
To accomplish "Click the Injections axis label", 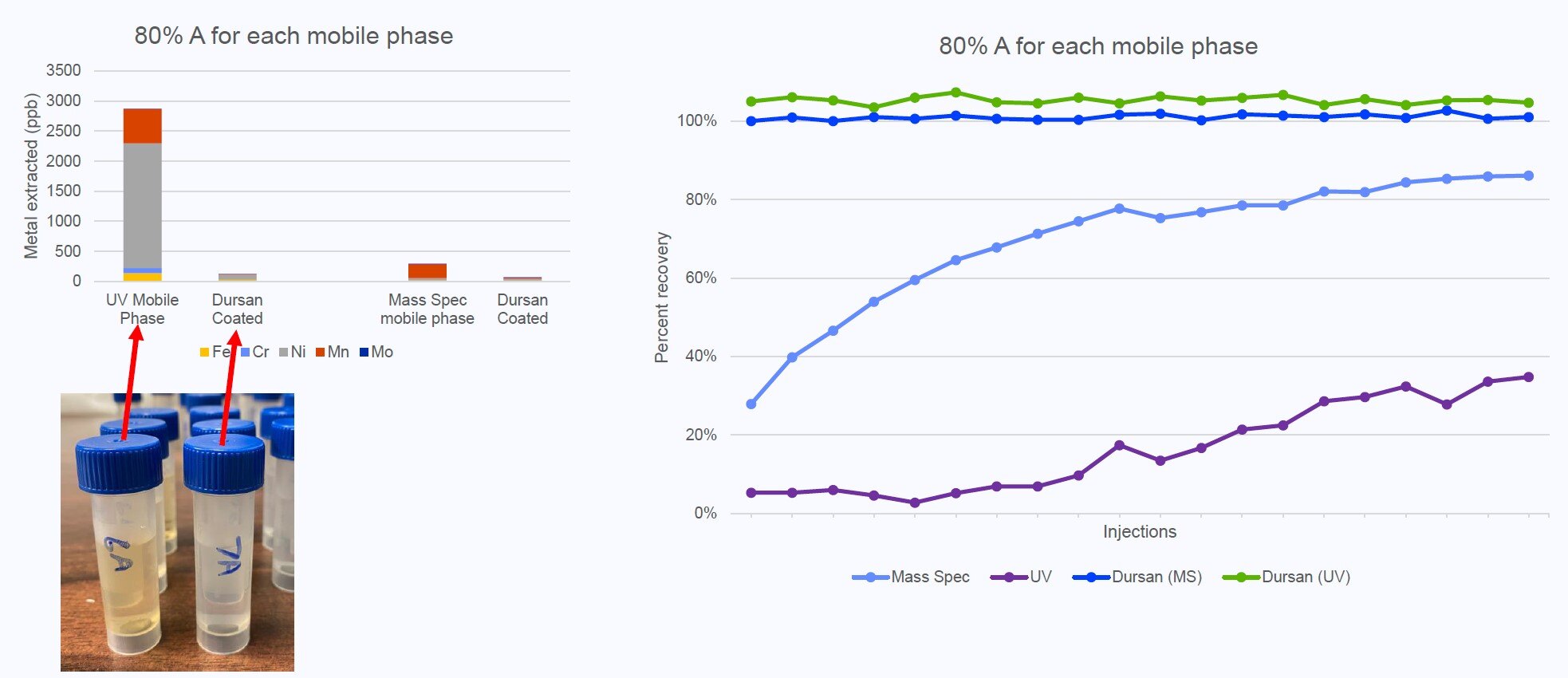I will point(1140,532).
